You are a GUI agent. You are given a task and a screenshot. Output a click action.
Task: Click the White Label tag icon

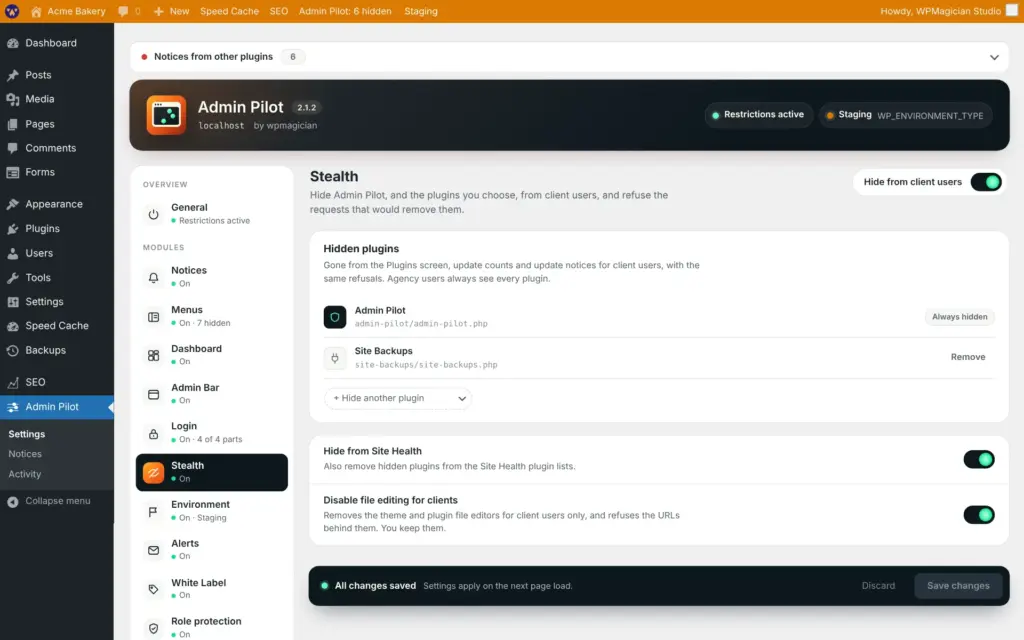click(x=153, y=589)
